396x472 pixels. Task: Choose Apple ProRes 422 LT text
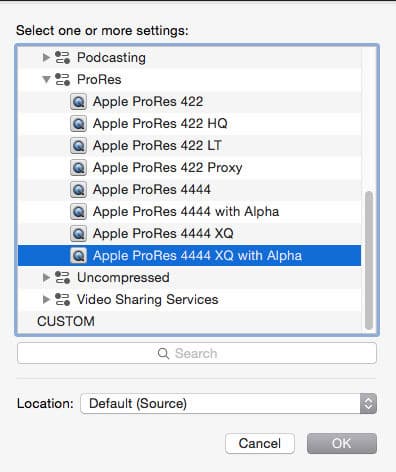point(157,146)
